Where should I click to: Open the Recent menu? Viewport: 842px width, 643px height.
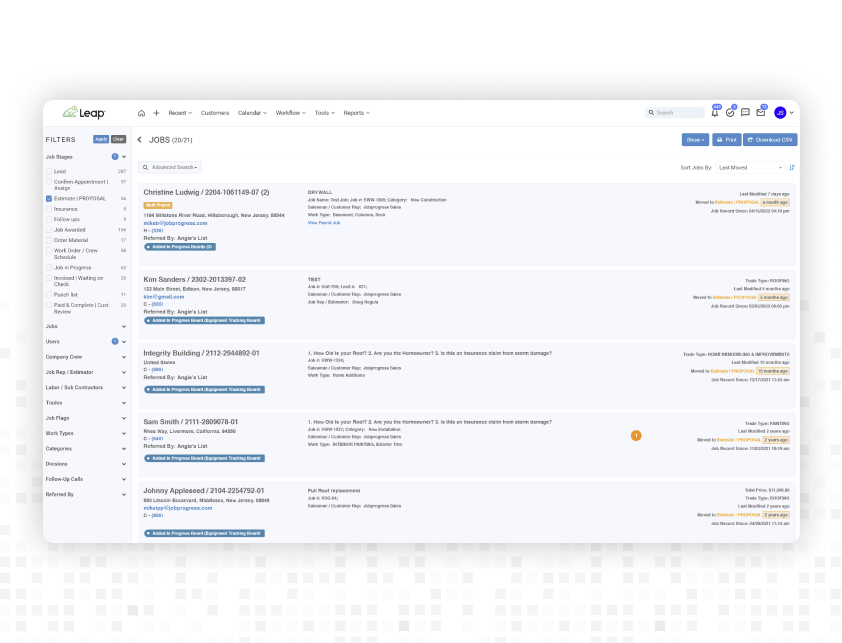tap(180, 113)
